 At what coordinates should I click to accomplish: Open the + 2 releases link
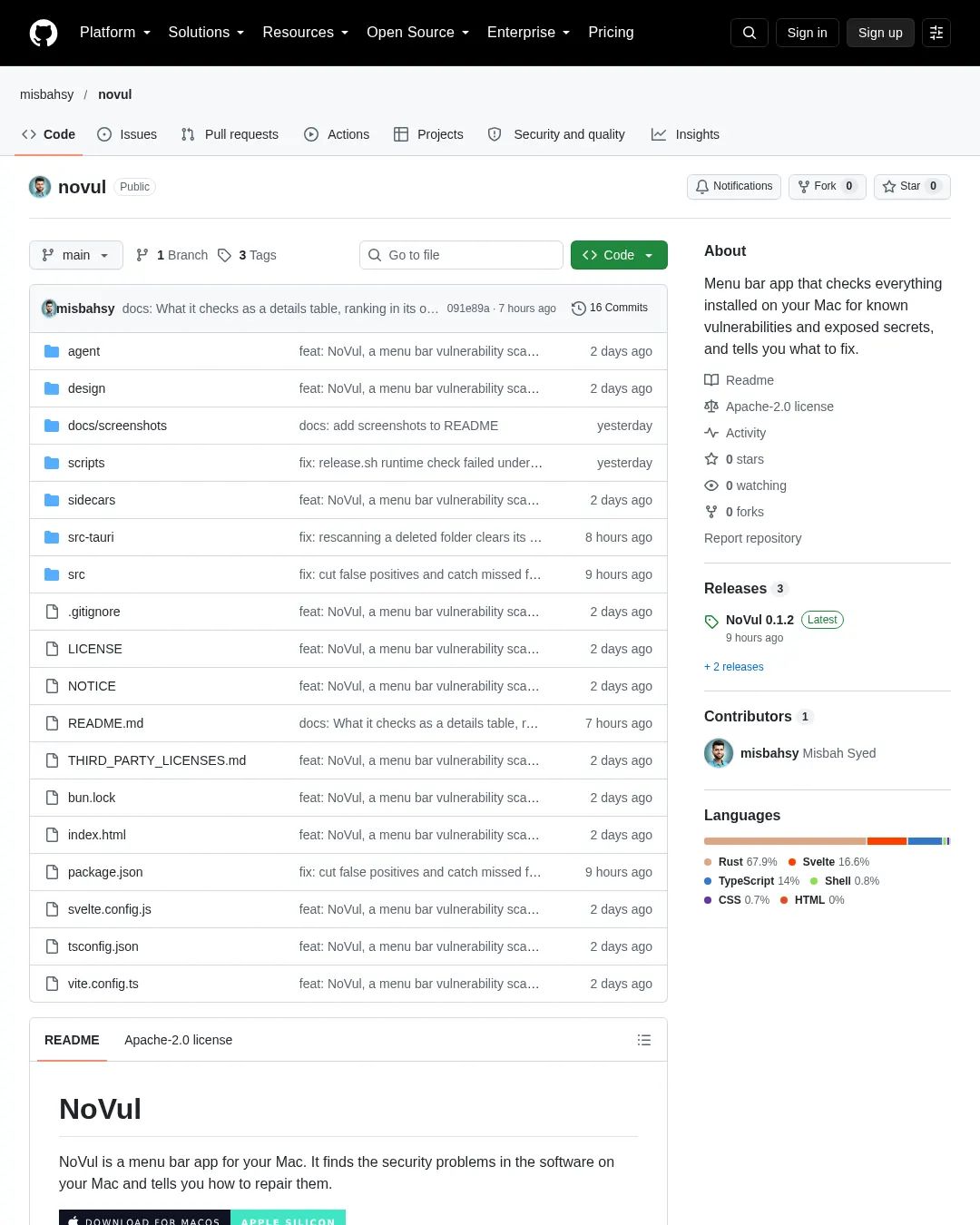[734, 667]
